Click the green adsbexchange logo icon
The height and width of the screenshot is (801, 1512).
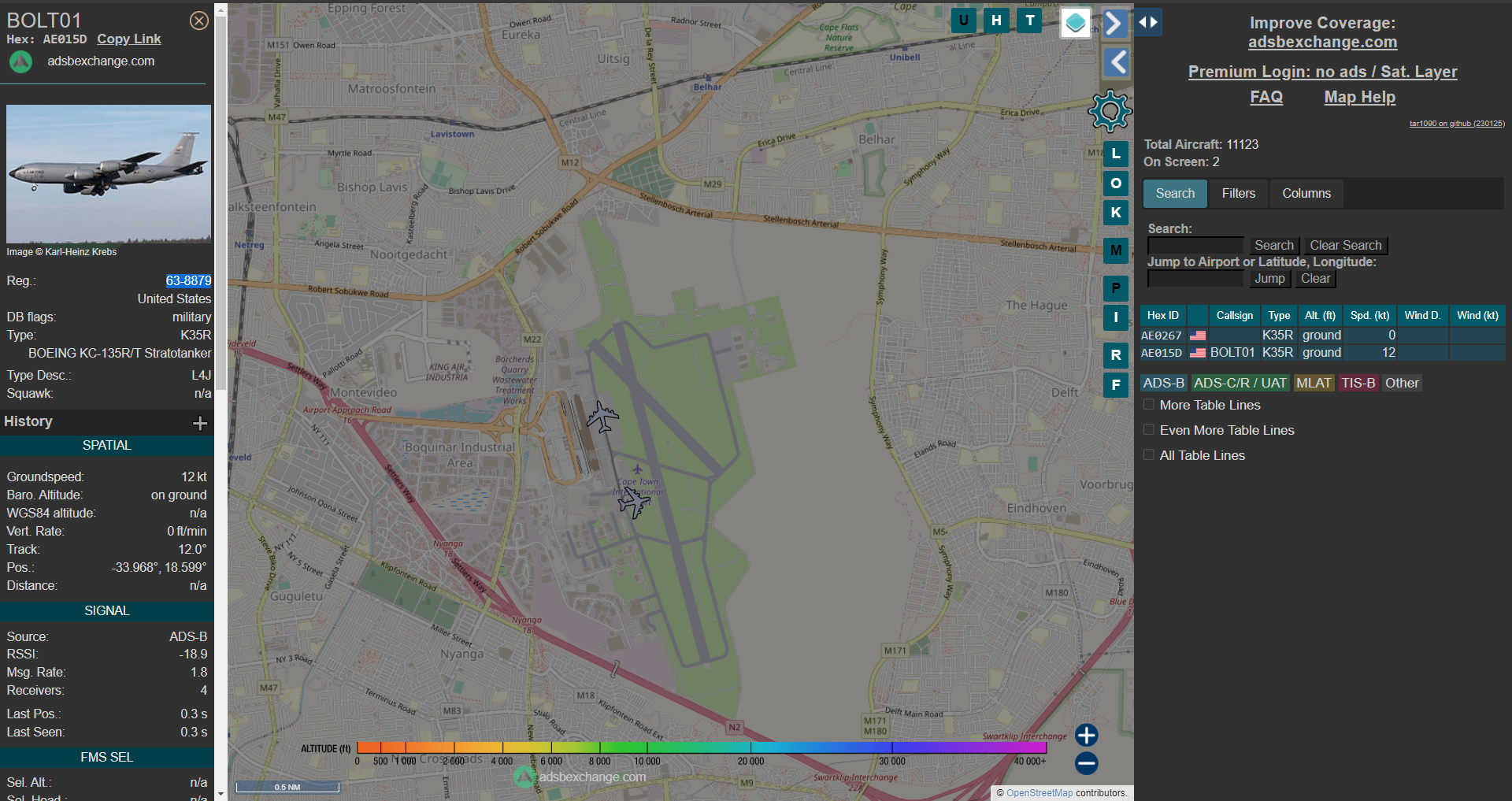[x=20, y=61]
